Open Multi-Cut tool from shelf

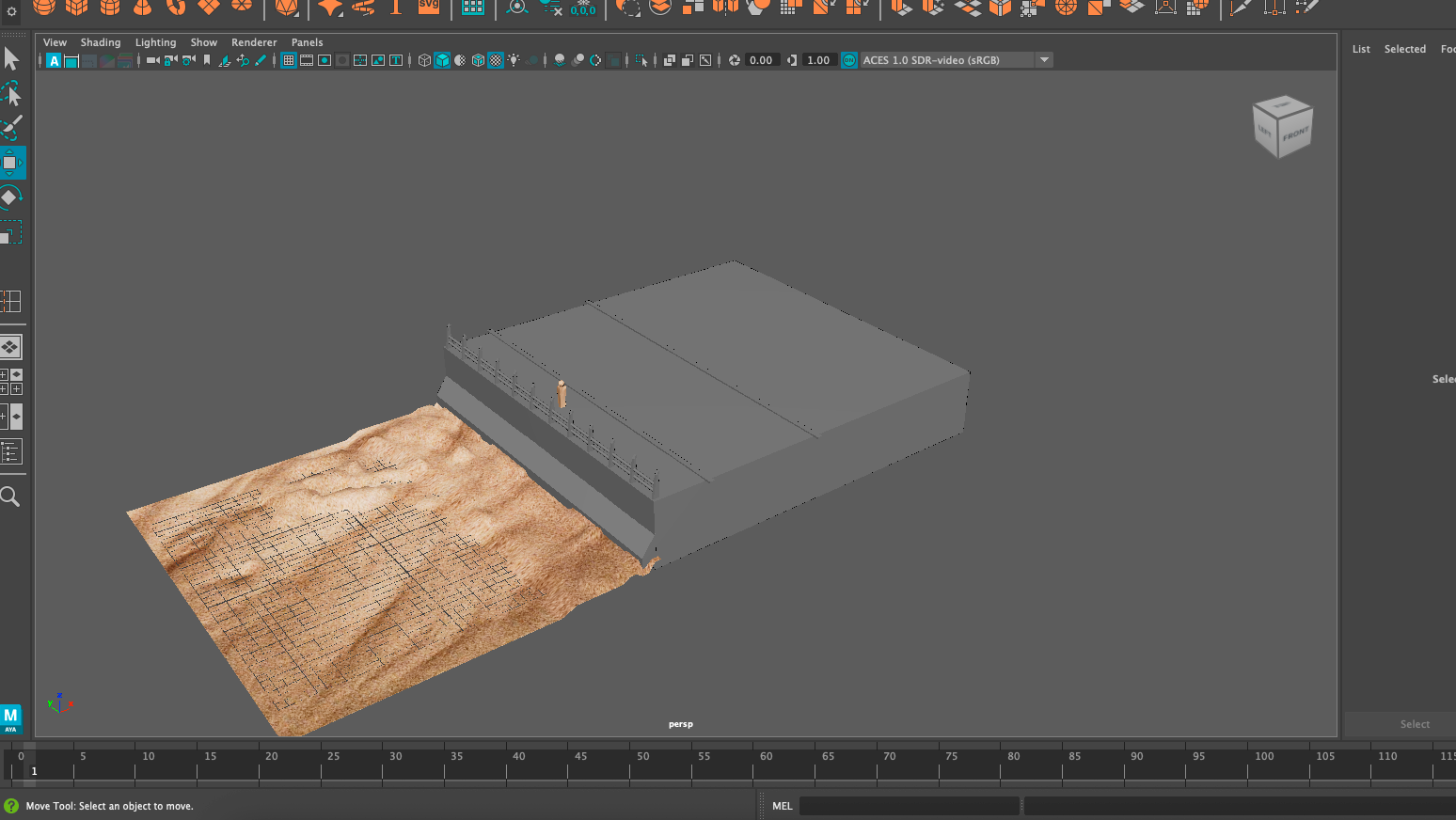(1241, 7)
